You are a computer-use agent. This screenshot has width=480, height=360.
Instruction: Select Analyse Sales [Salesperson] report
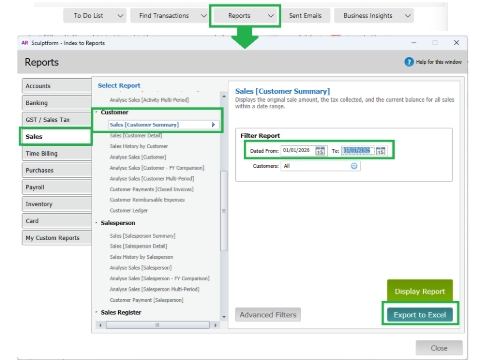click(141, 268)
